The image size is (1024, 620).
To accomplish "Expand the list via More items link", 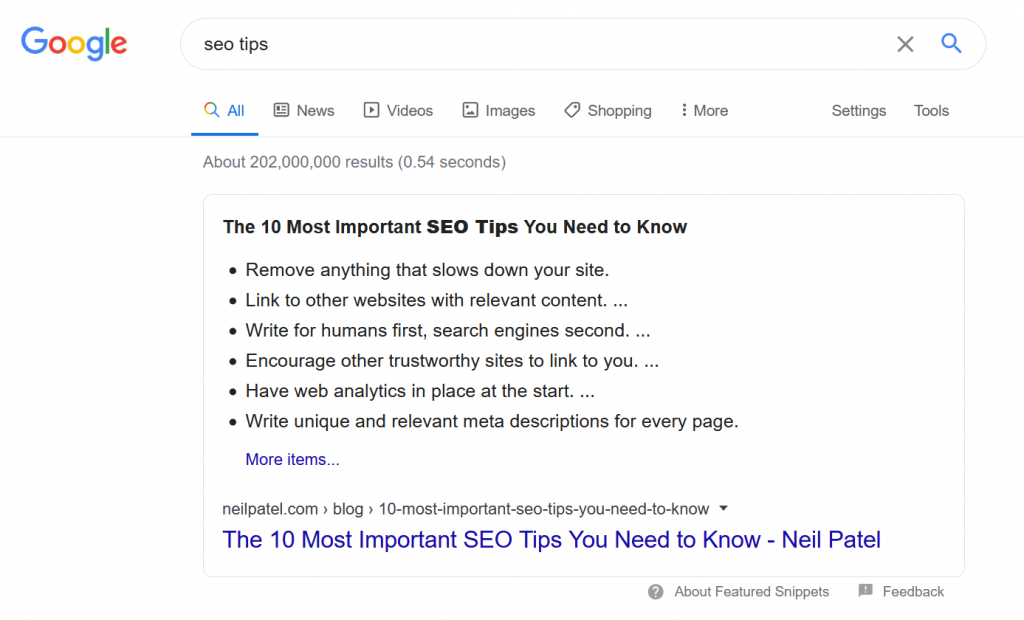I will pos(292,460).
